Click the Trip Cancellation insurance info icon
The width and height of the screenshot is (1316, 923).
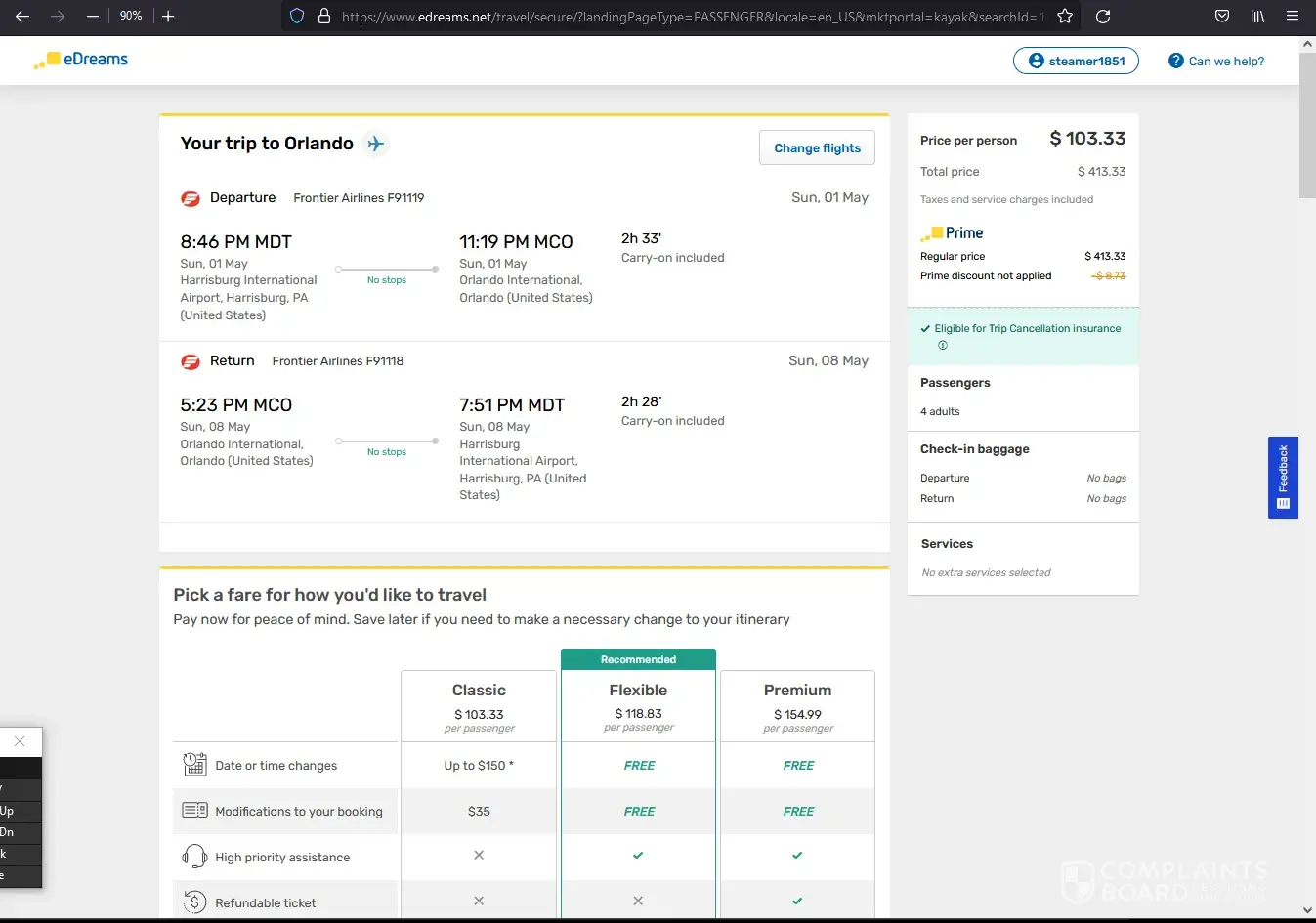(x=943, y=346)
